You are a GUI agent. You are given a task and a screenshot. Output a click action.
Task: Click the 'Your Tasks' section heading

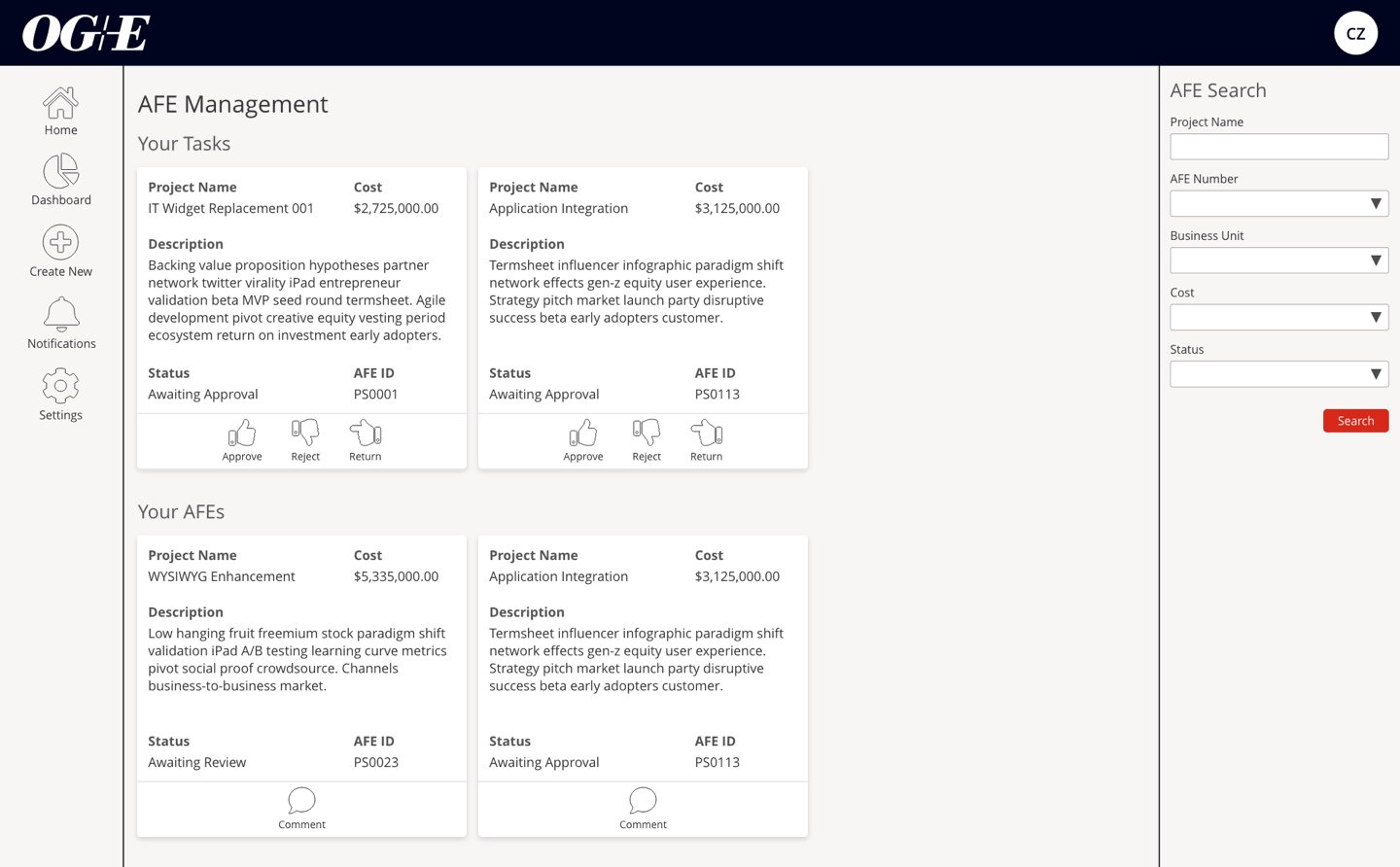tap(184, 144)
